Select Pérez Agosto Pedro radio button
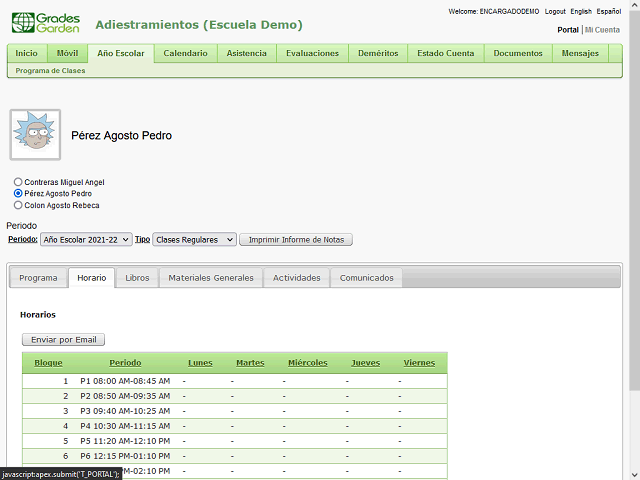 coord(18,193)
